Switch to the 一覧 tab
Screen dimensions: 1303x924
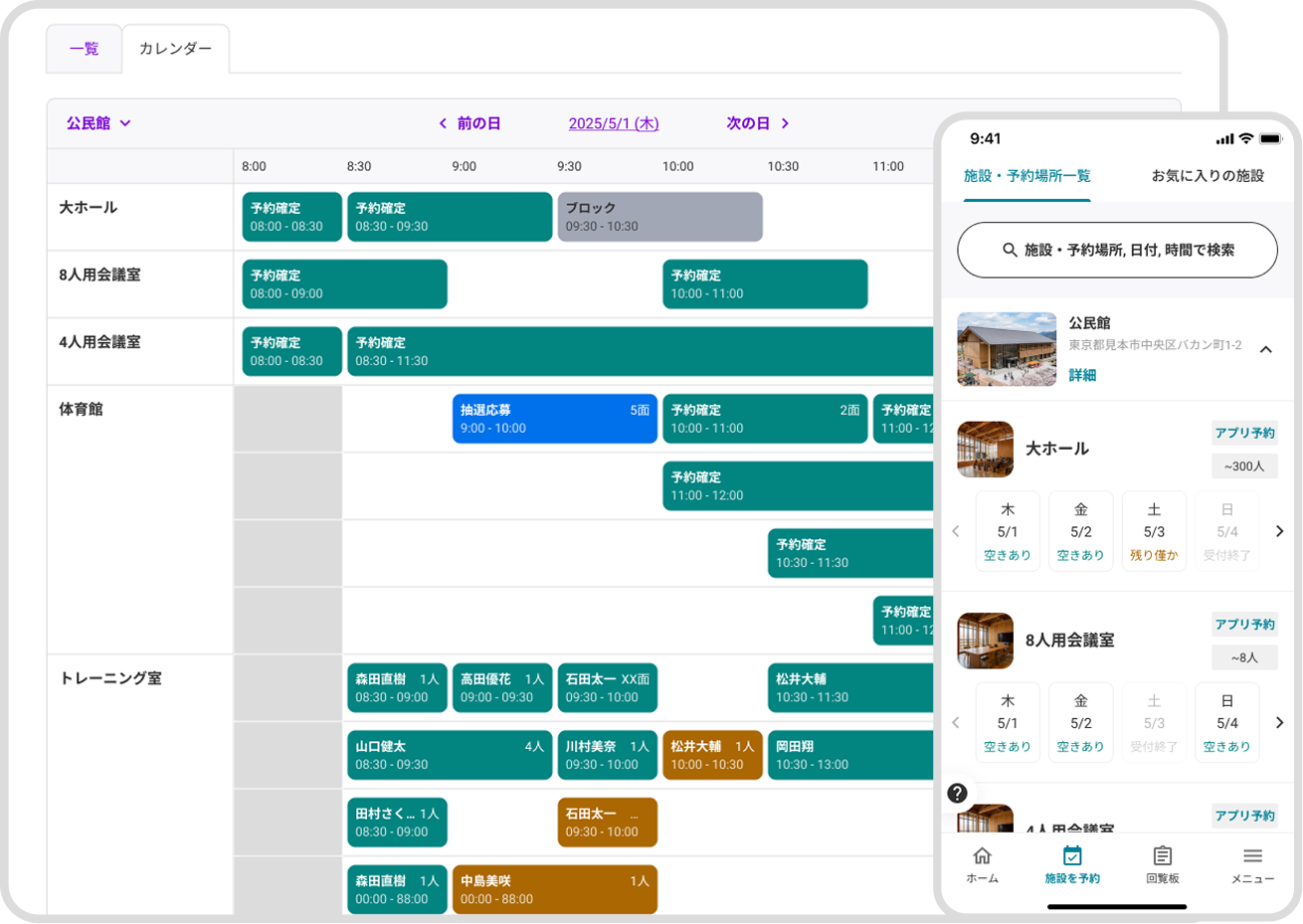(x=84, y=49)
